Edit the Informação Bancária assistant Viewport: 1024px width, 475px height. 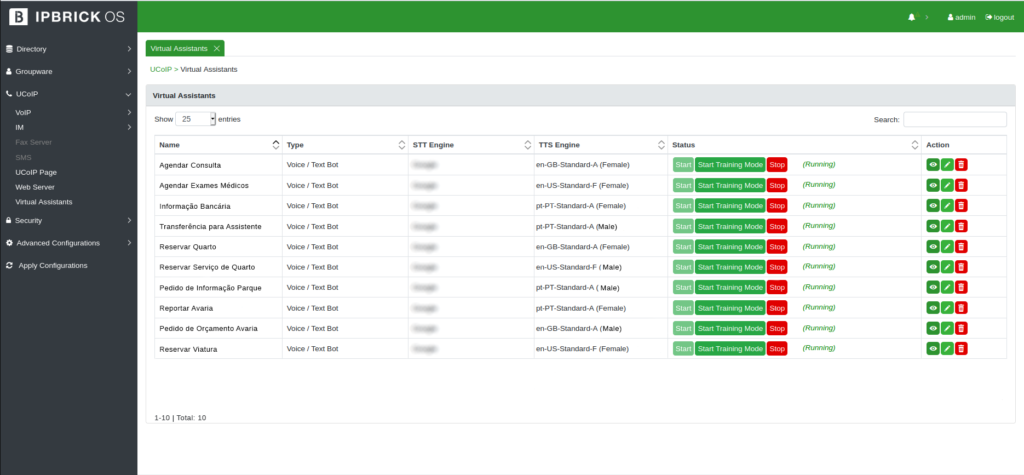click(947, 206)
